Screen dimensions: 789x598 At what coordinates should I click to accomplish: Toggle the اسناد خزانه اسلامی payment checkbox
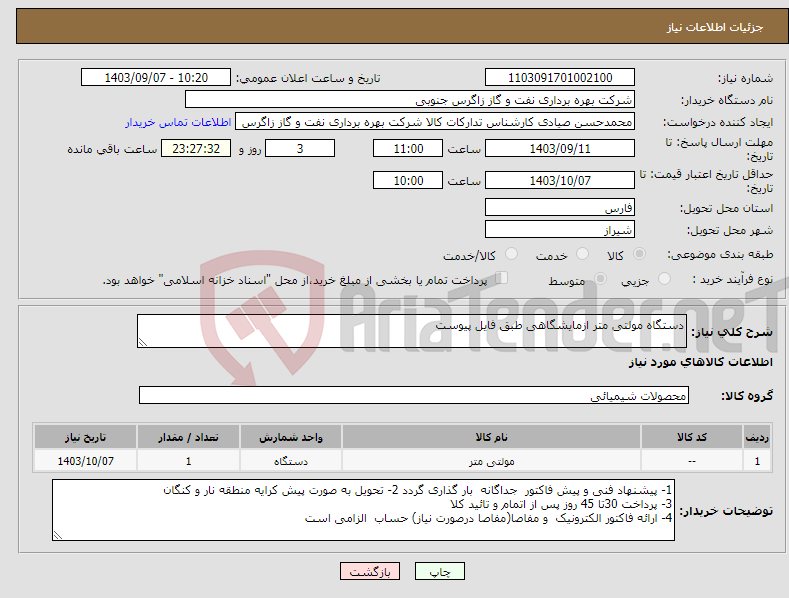(502, 278)
